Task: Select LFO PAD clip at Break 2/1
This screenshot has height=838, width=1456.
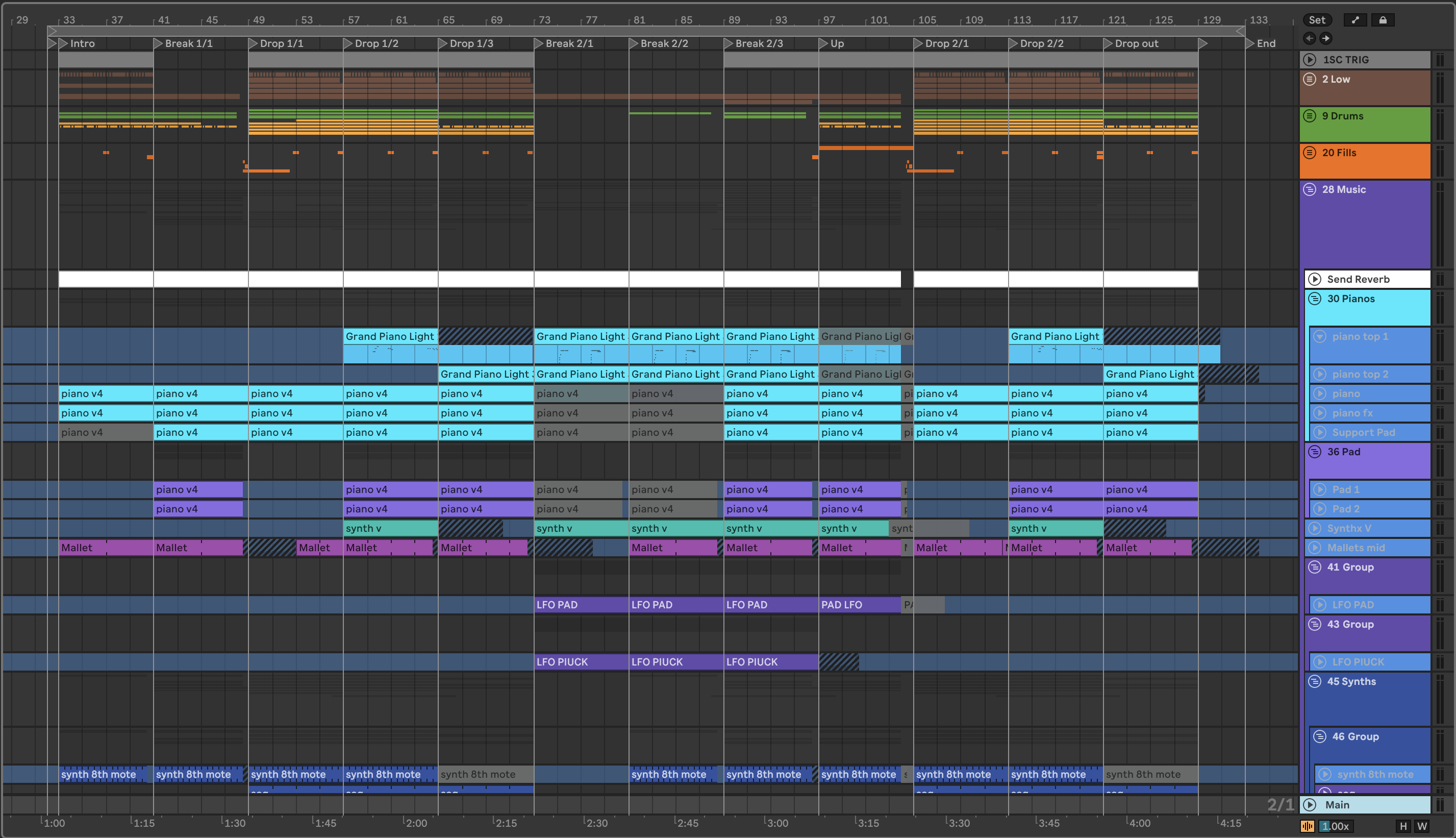Action: [580, 605]
